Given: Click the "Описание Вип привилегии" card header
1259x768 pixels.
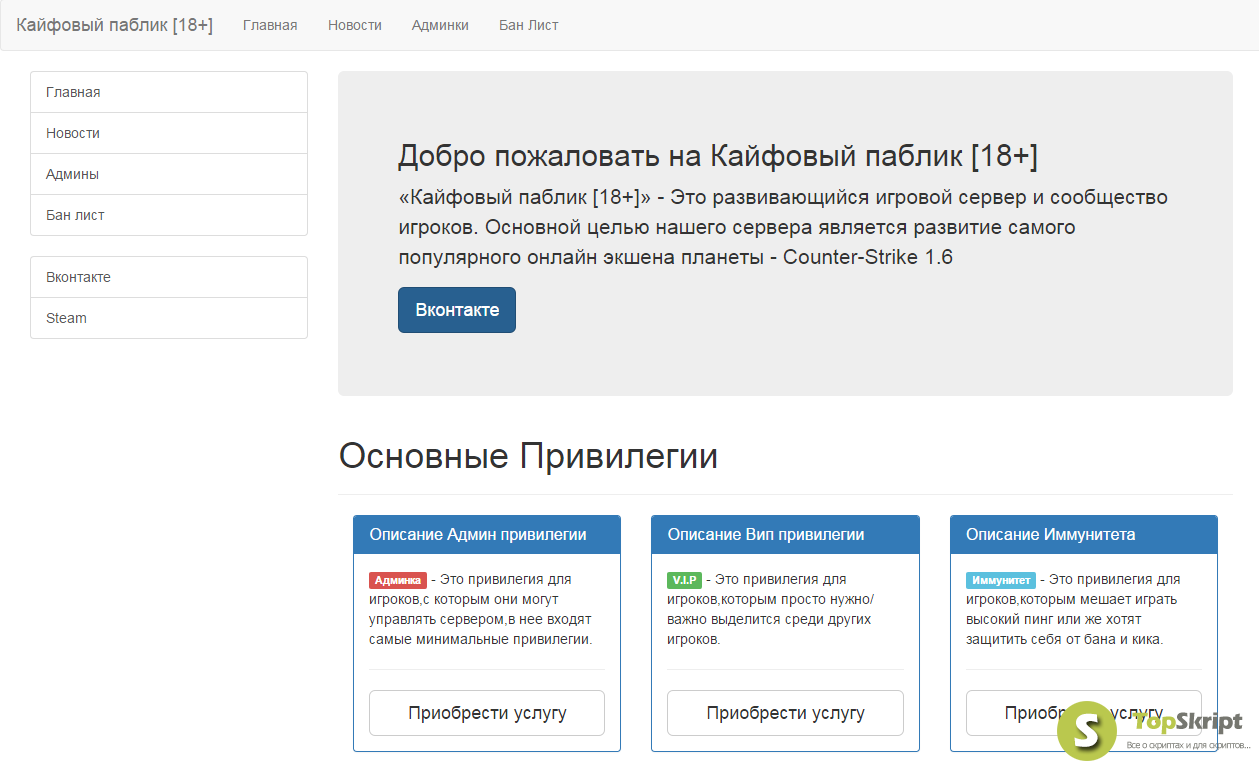Looking at the screenshot, I should [785, 535].
